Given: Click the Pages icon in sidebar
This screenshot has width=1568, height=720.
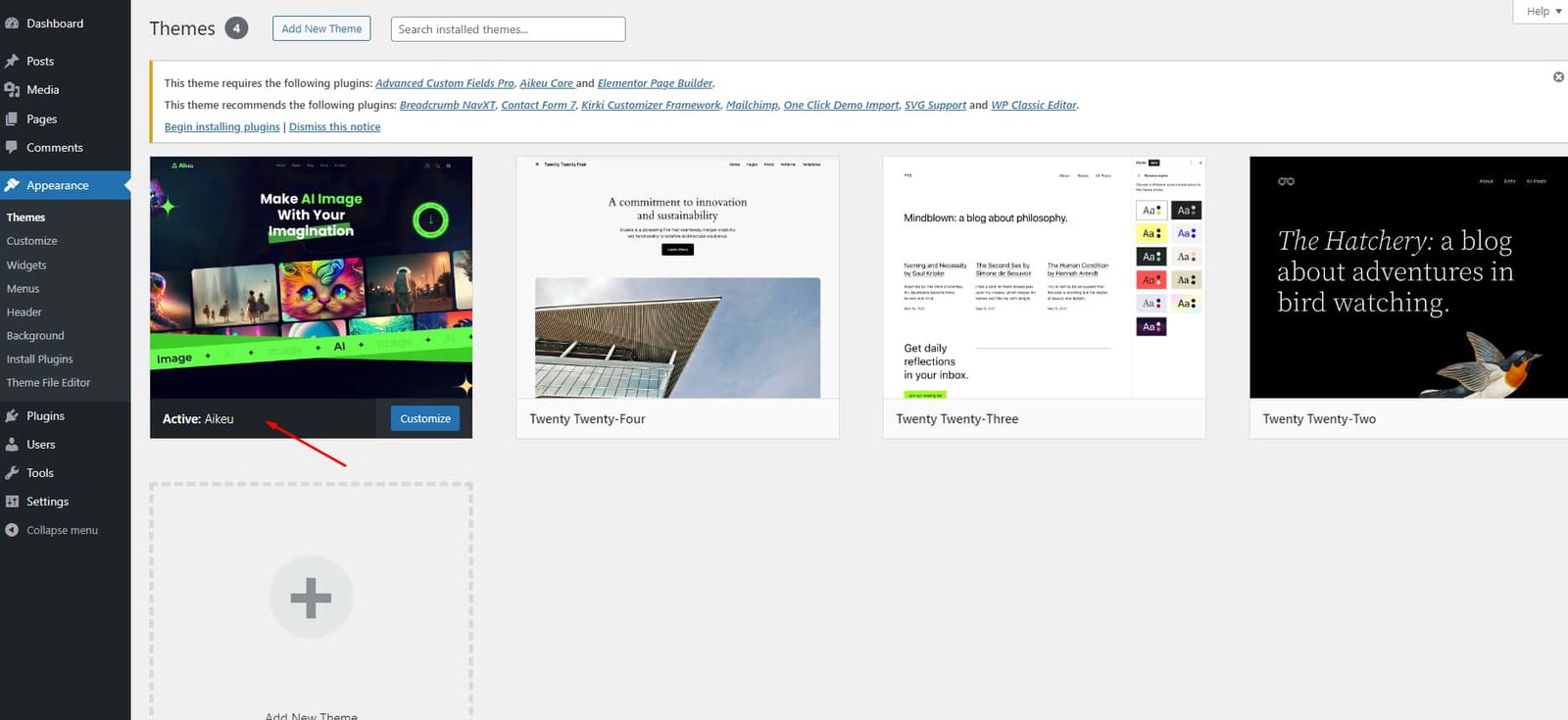Looking at the screenshot, I should coord(12,120).
